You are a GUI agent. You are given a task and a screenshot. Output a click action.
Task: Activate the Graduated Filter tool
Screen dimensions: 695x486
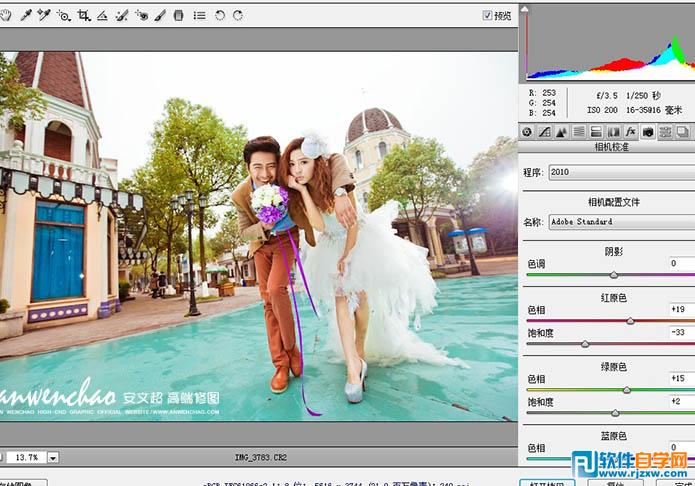179,16
